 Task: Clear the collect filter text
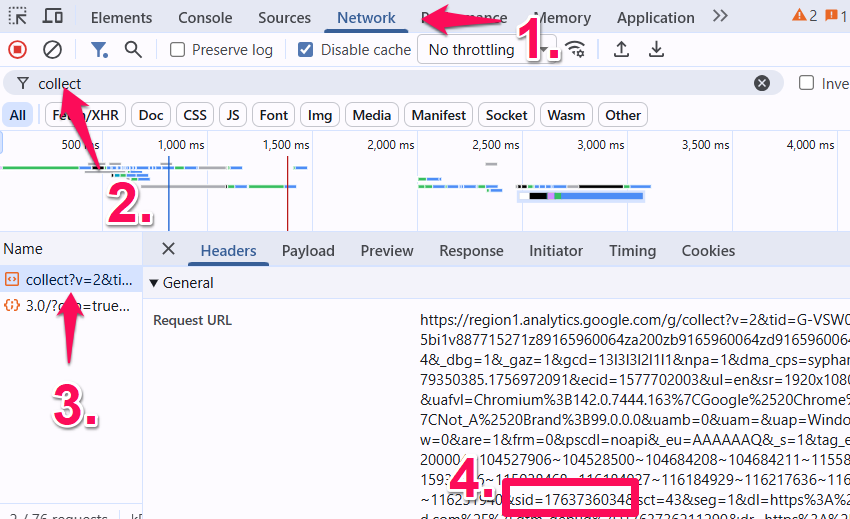click(762, 83)
